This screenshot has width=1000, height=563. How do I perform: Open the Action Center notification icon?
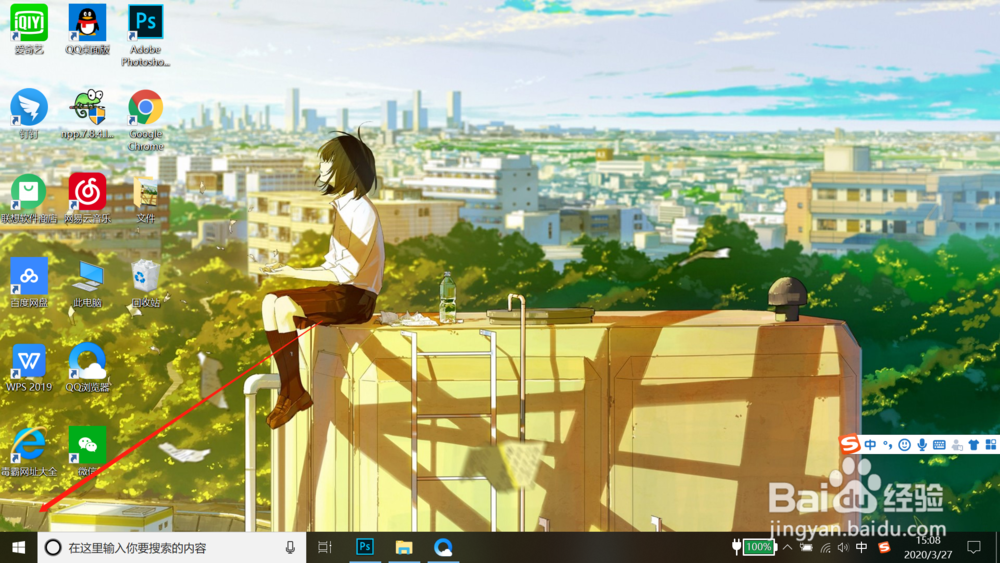[x=973, y=547]
